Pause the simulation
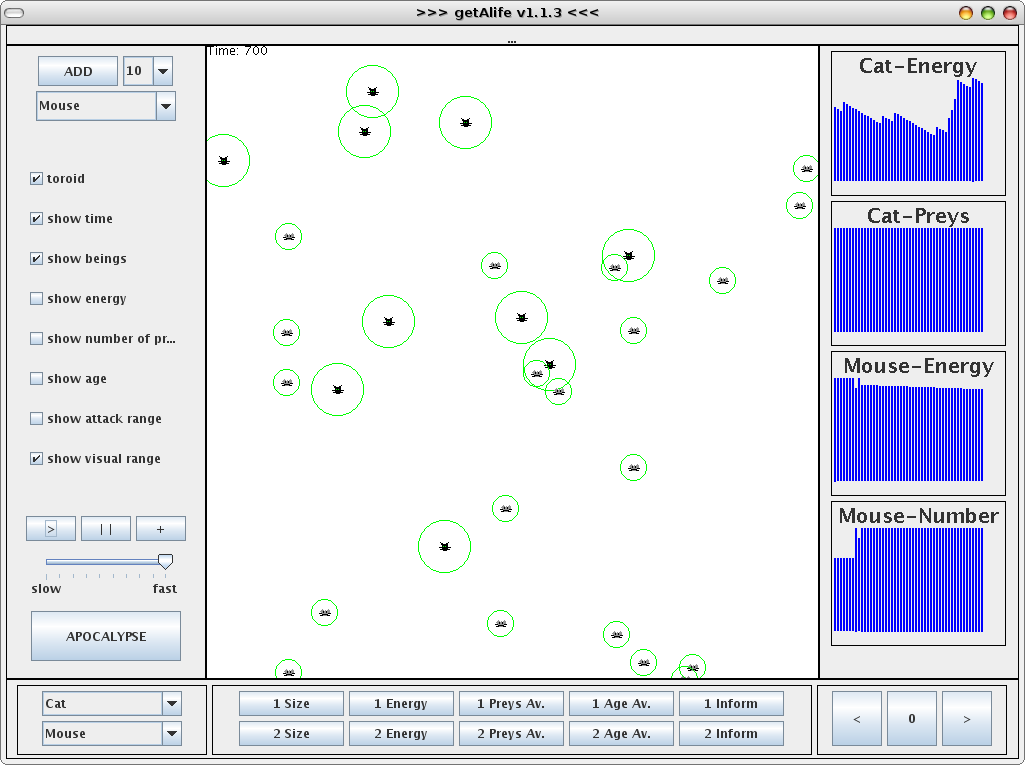The height and width of the screenshot is (765, 1025). [x=106, y=528]
